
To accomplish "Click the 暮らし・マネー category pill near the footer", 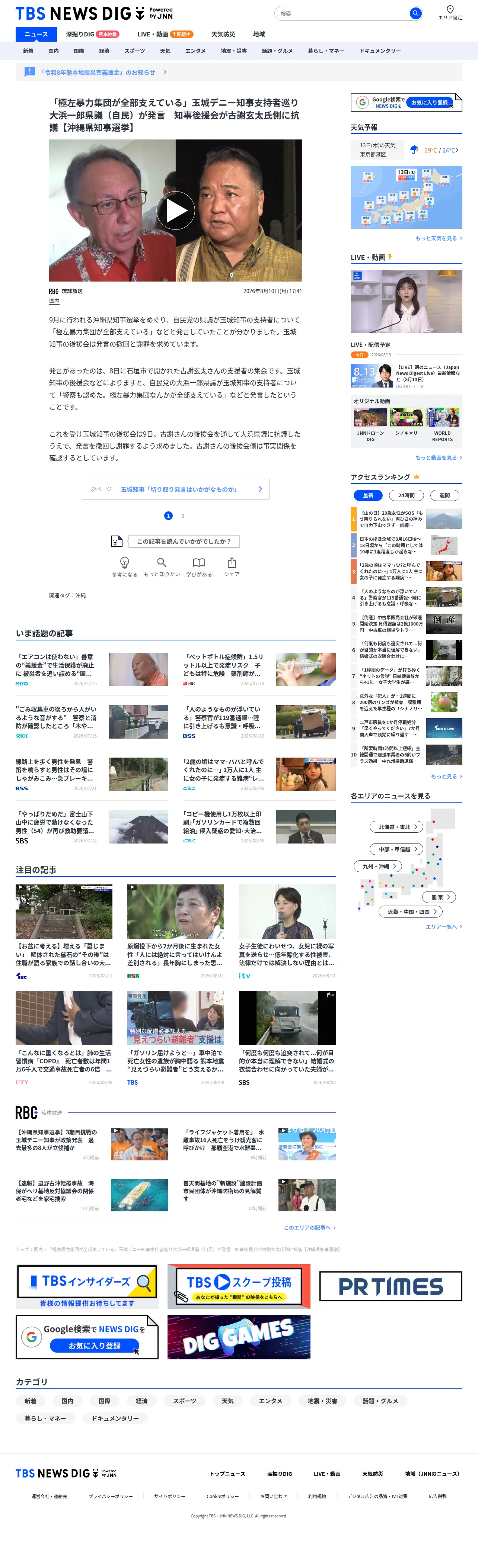I will pos(46,1418).
